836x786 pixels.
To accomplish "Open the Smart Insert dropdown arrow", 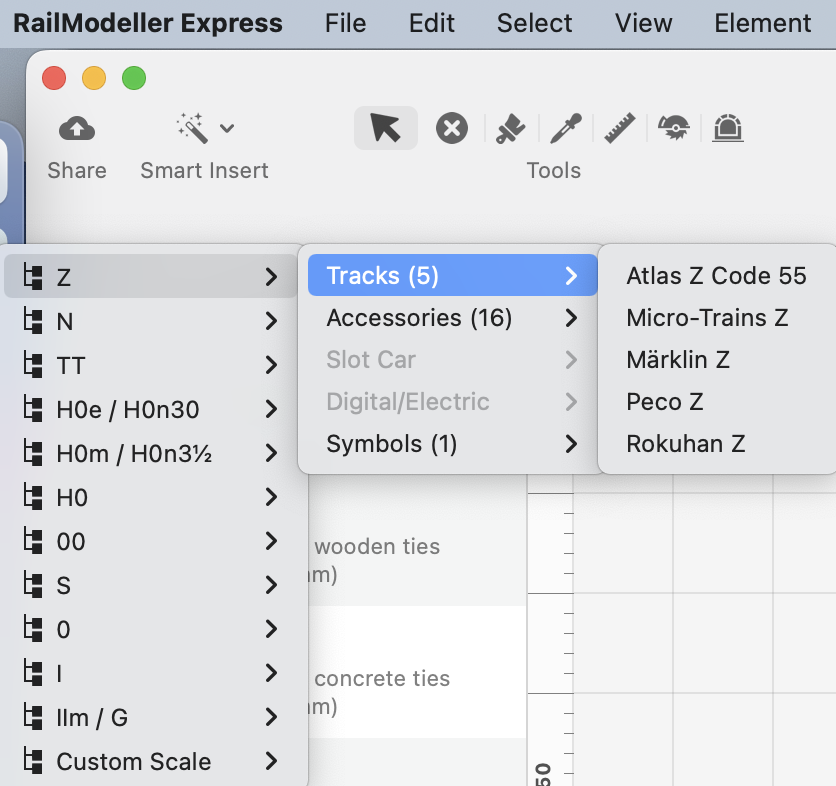I will pos(227,128).
